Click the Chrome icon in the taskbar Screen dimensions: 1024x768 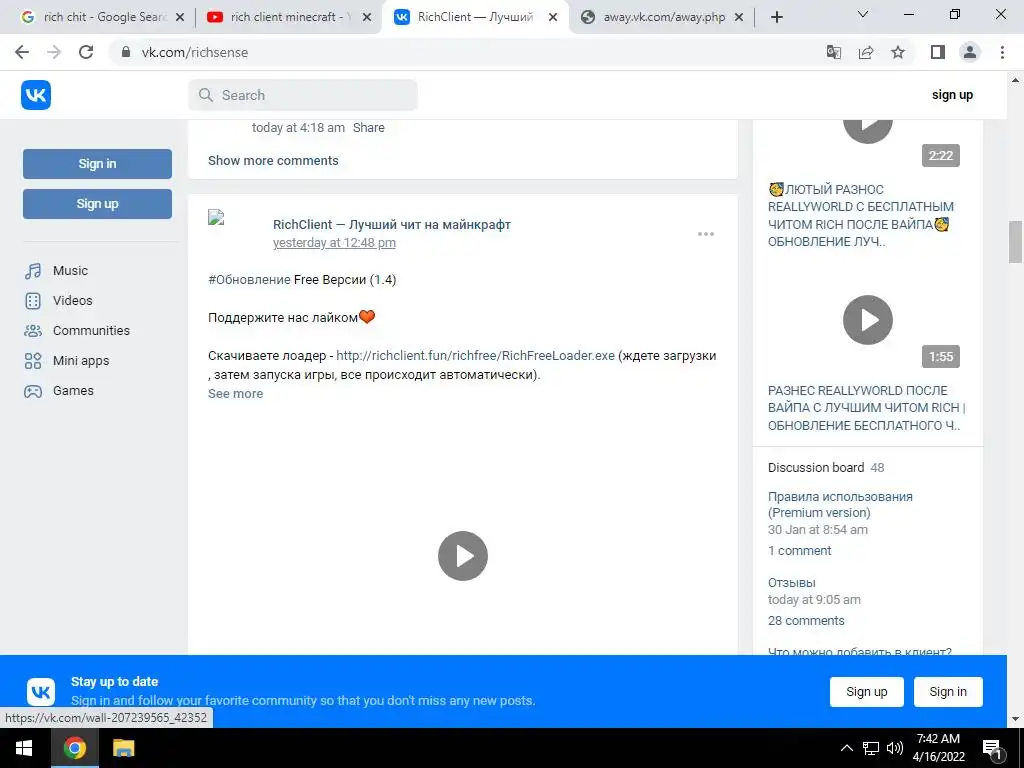tap(74, 748)
